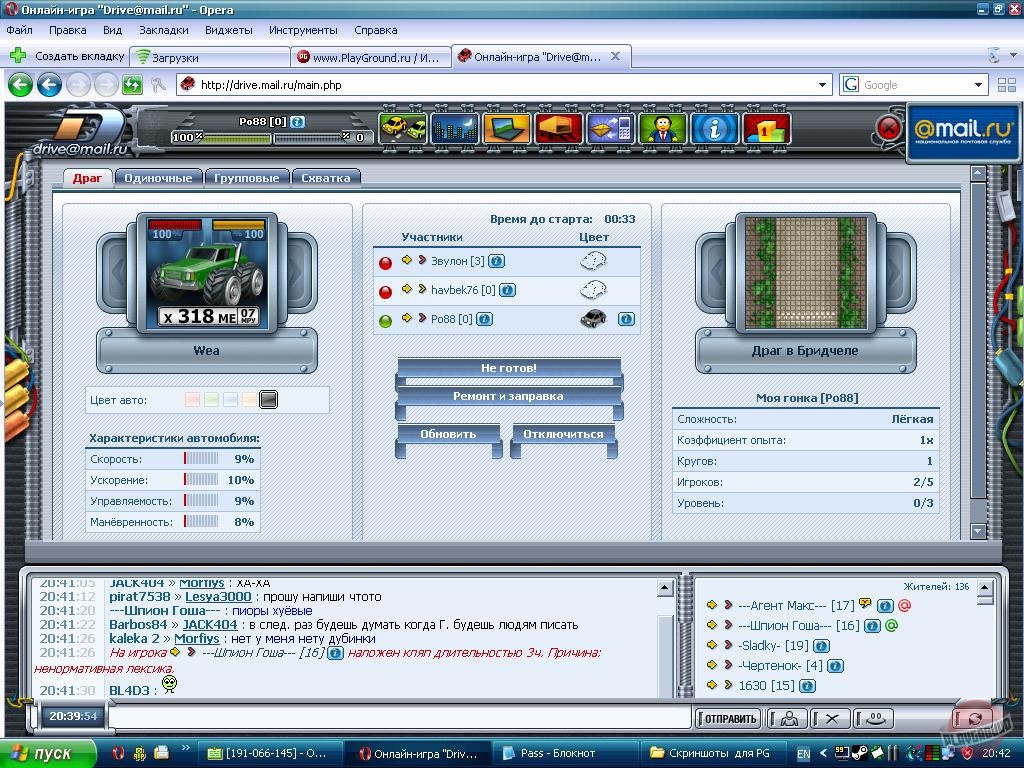Select the black car color swatch

(268, 400)
